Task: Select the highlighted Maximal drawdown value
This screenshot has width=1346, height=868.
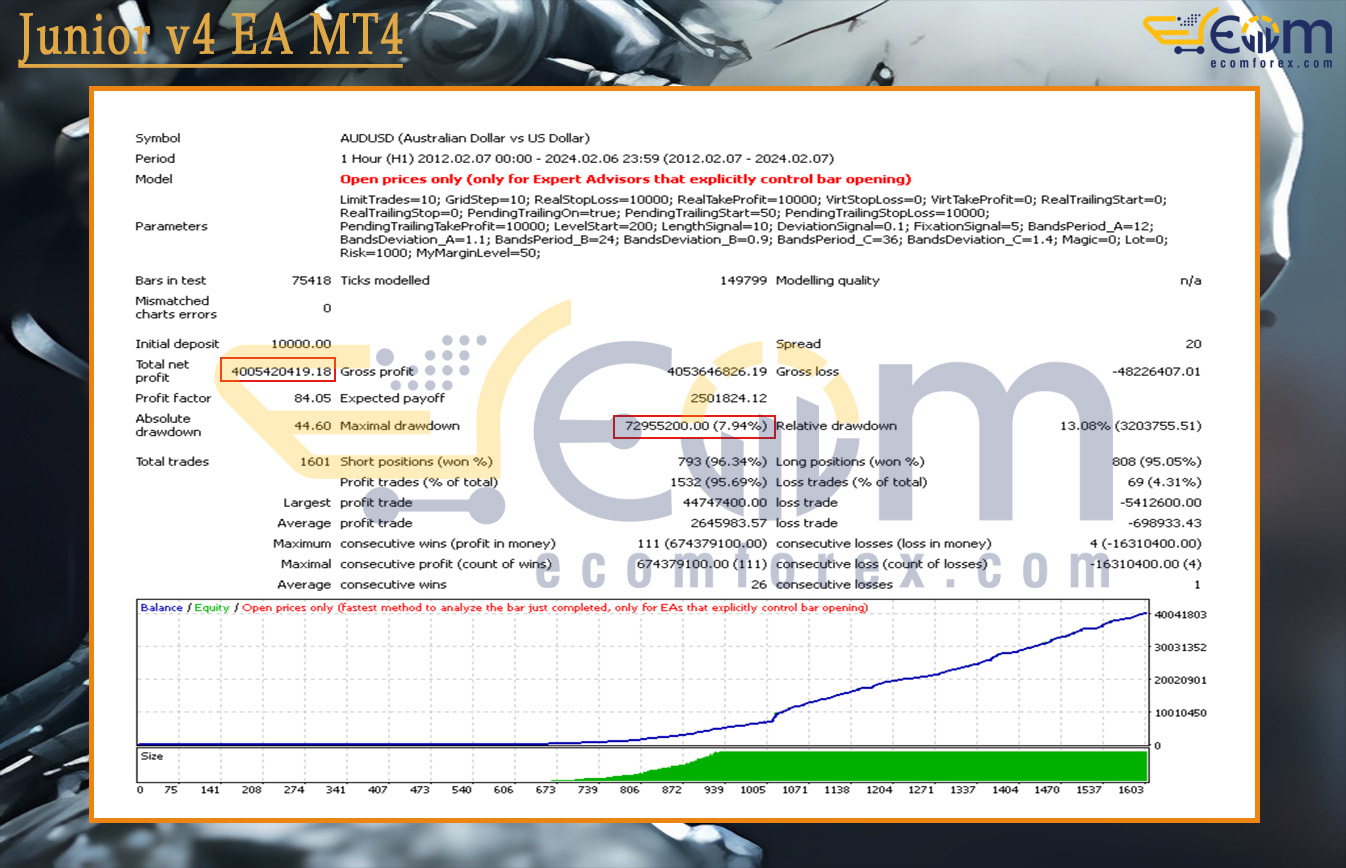Action: pos(694,426)
